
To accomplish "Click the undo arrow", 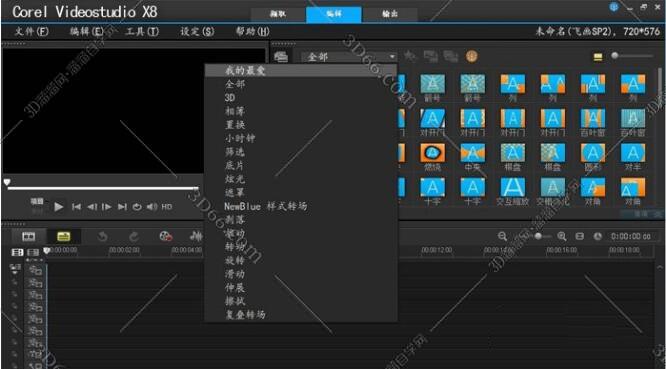I will (102, 237).
